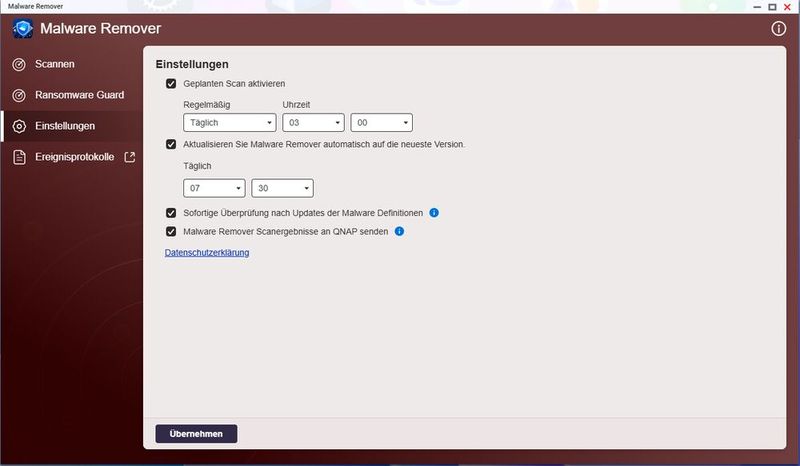This screenshot has width=800, height=466.
Task: Open the scan minute dropdown showing 00
Action: [382, 122]
